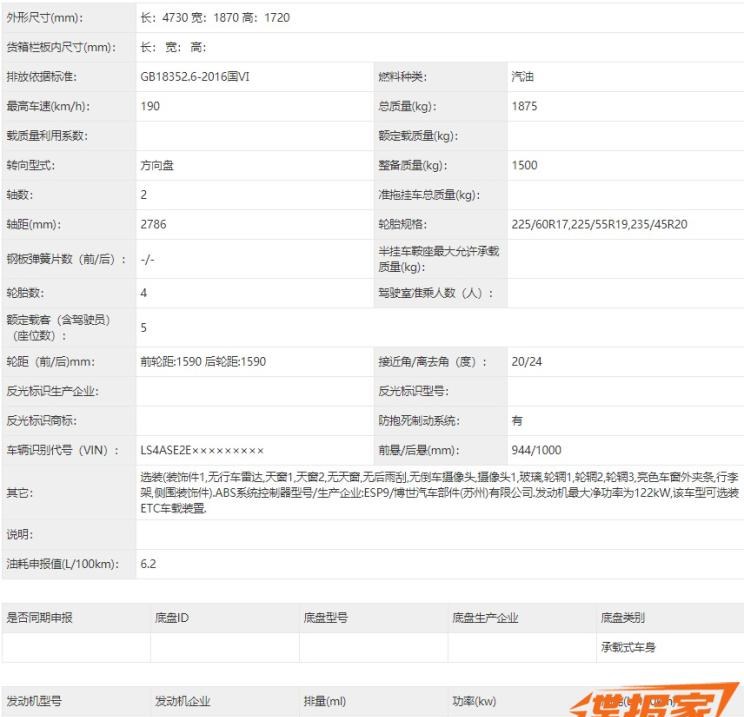Viewport: 744px width, 717px height.
Task: Select the track value 前轮距:1590 后轮距:1590
Action: click(203, 362)
